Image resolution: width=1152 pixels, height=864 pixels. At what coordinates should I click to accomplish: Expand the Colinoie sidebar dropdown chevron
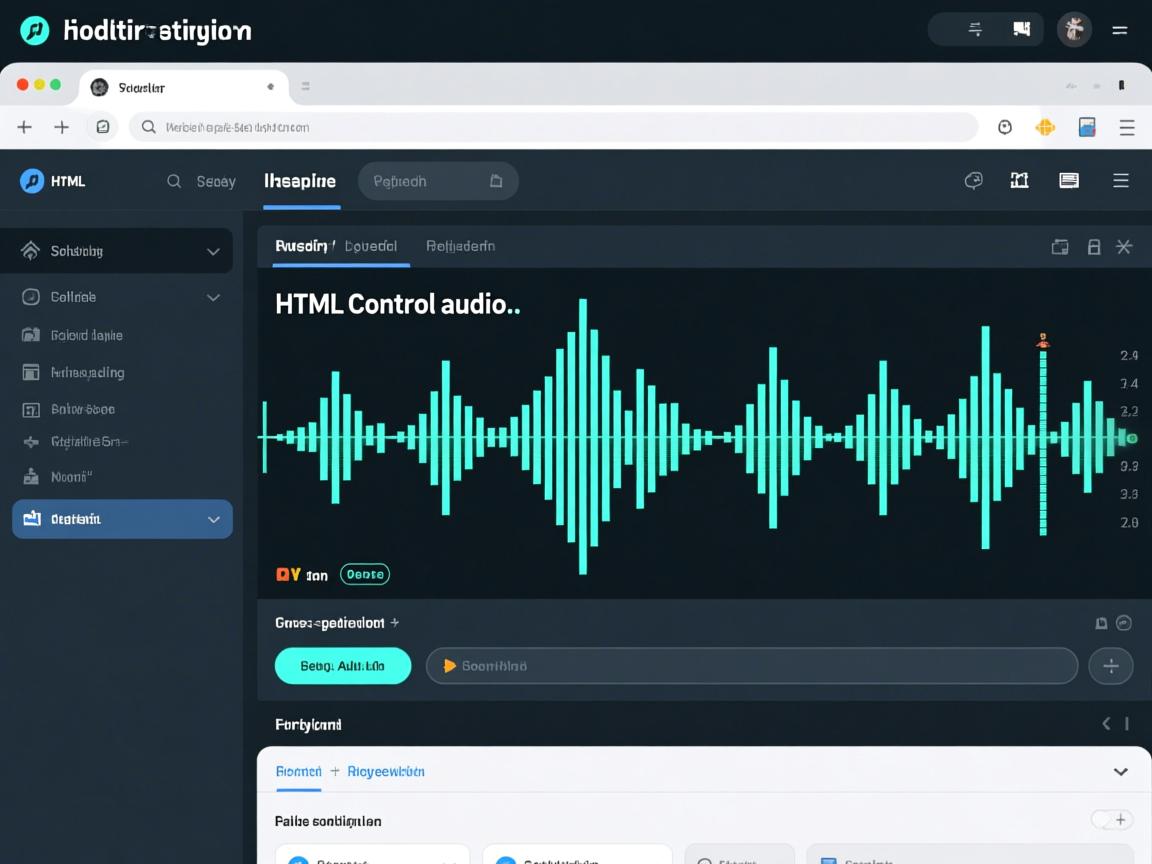click(x=213, y=297)
